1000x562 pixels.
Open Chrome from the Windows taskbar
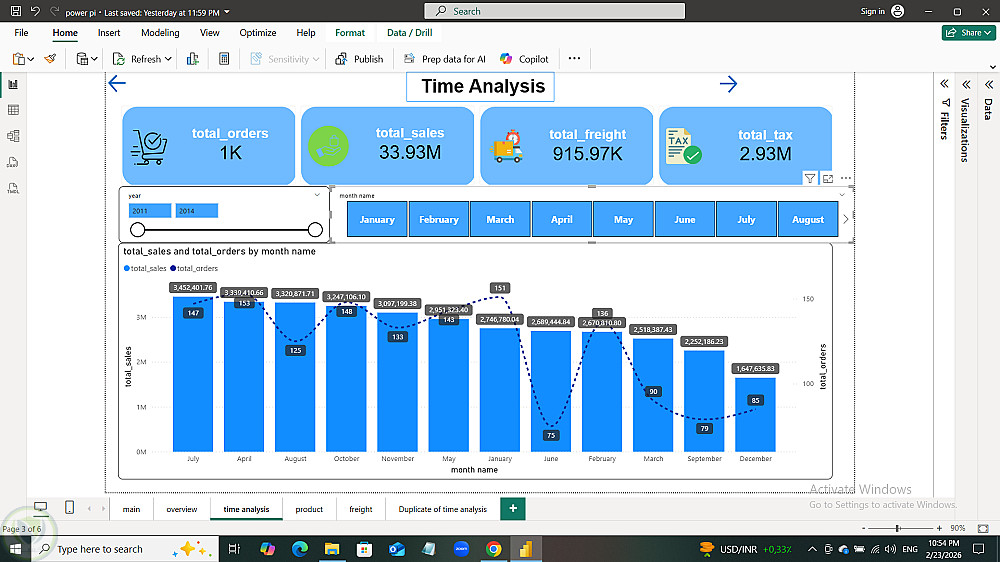494,549
